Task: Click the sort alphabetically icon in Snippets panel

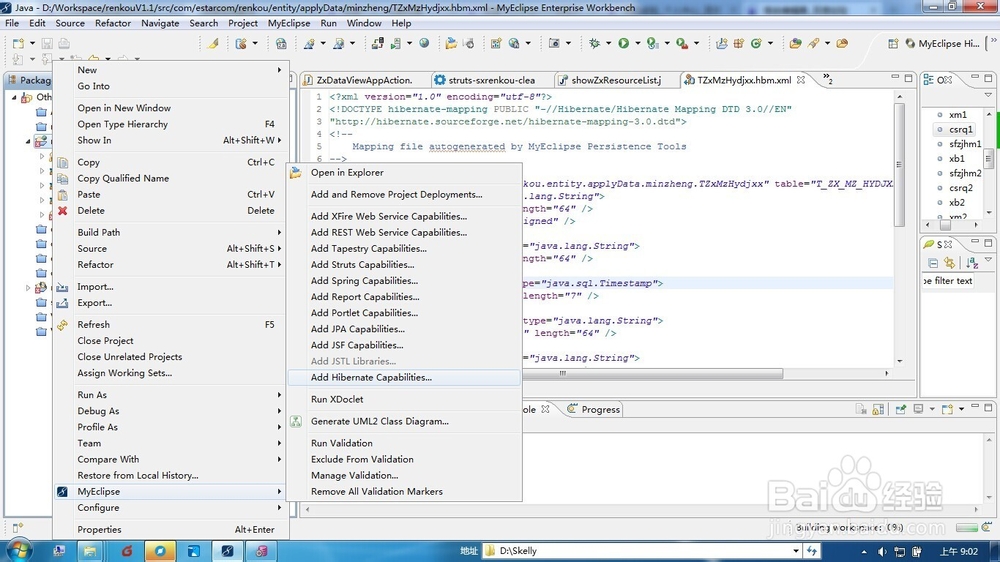Action: pyautogui.click(x=972, y=263)
